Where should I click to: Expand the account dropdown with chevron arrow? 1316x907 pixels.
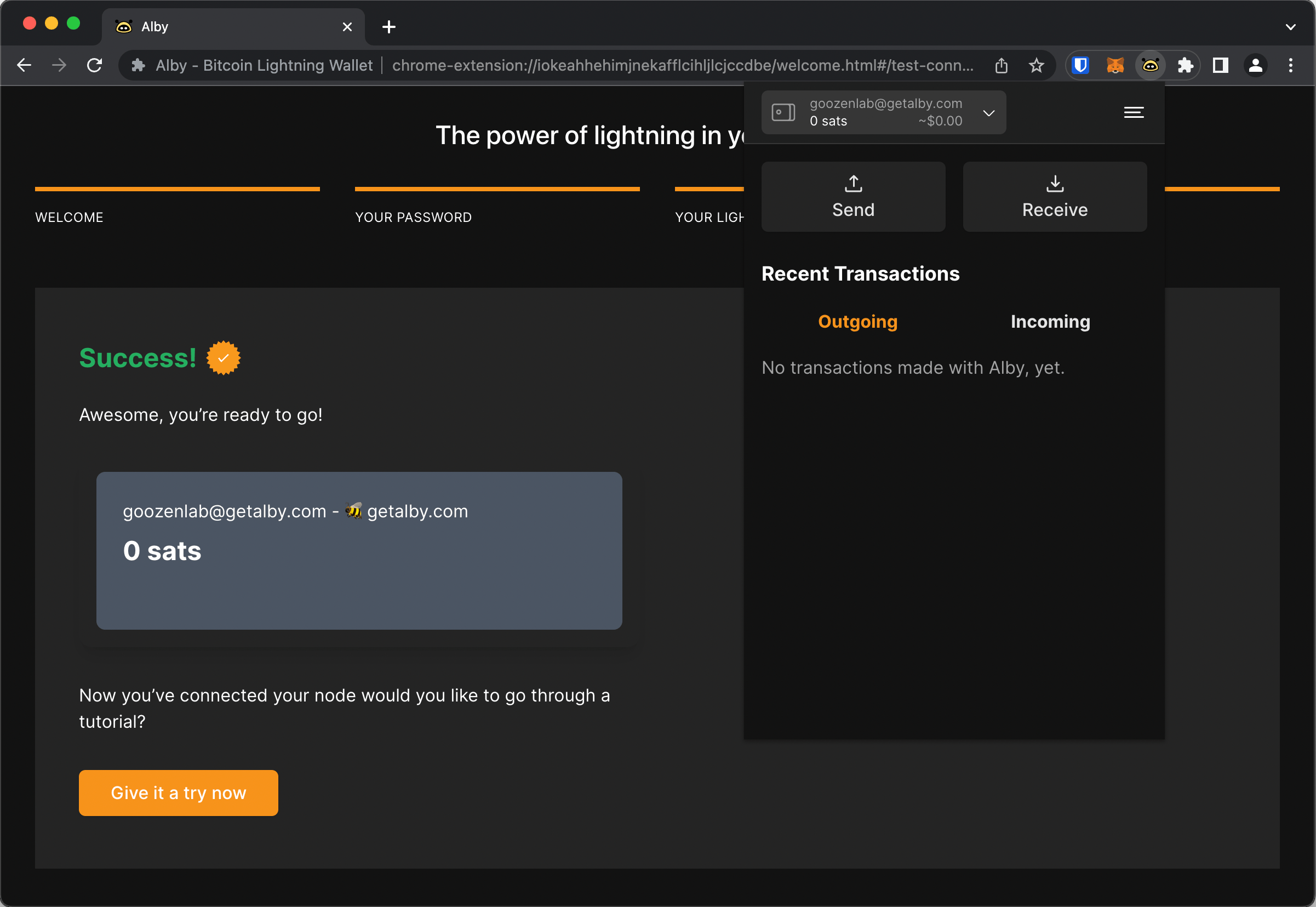[989, 112]
